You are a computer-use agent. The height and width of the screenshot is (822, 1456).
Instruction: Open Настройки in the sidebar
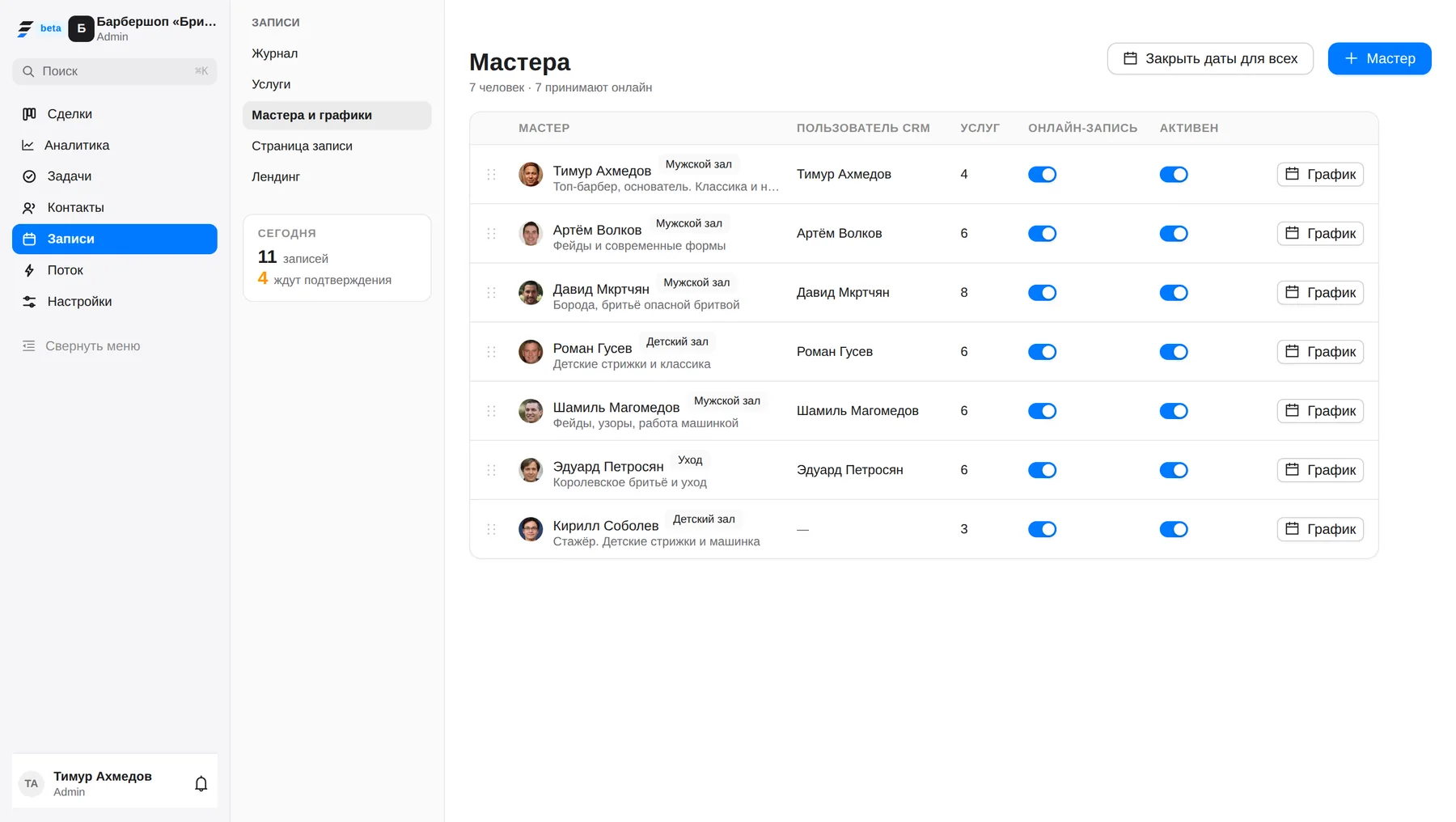click(115, 302)
